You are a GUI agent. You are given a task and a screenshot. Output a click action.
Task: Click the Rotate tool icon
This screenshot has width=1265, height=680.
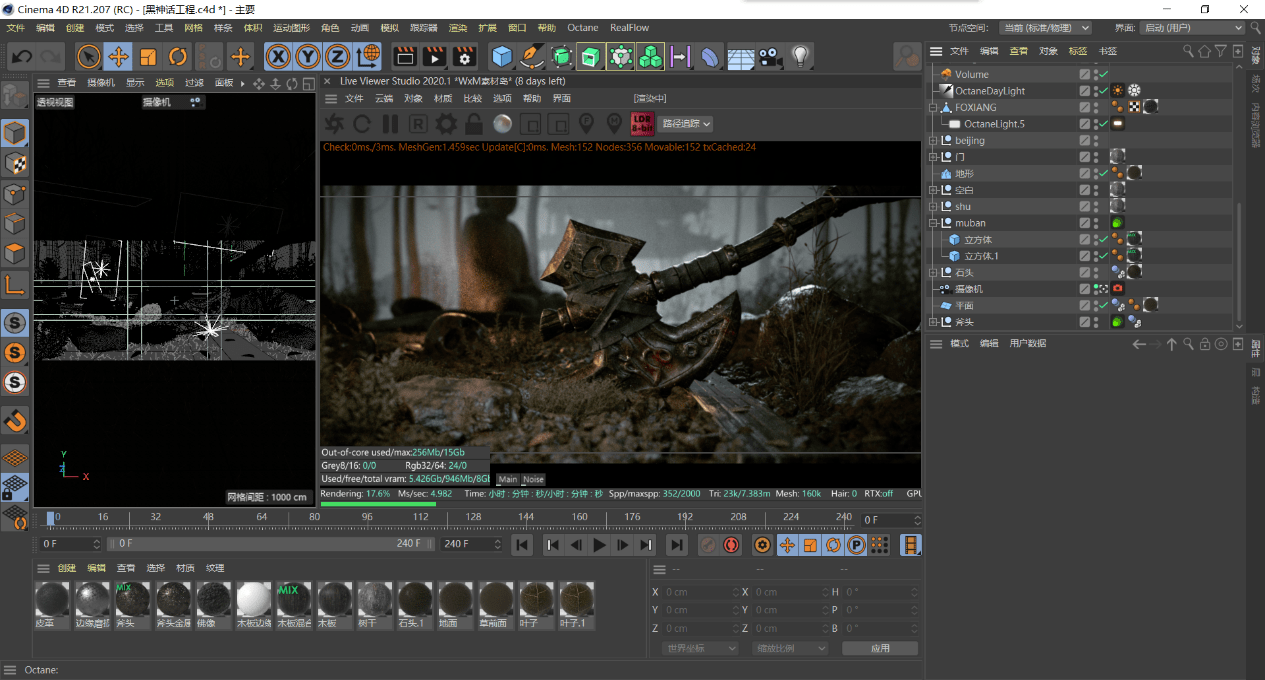click(x=178, y=57)
